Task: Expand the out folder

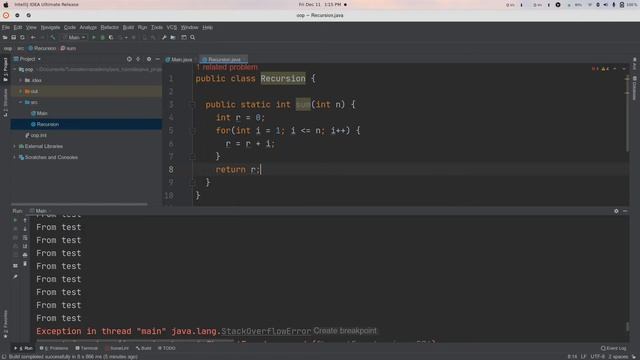Action: (x=20, y=91)
